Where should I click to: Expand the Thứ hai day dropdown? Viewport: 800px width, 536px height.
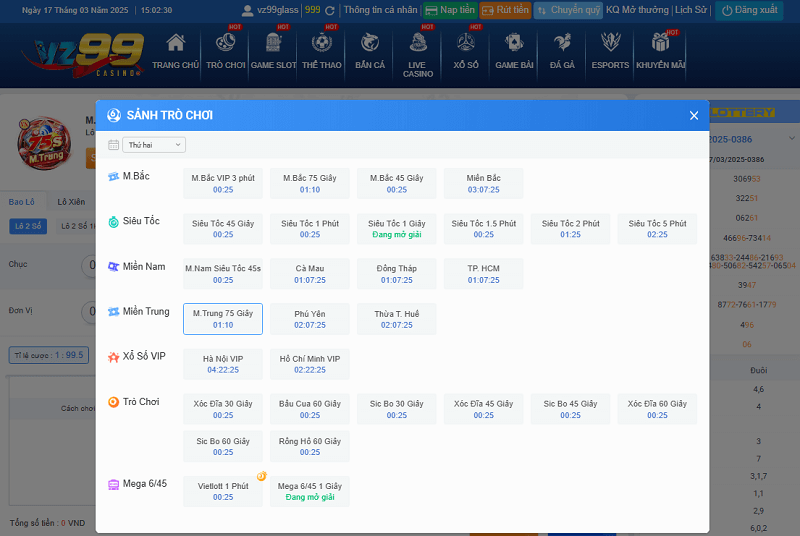tap(154, 145)
